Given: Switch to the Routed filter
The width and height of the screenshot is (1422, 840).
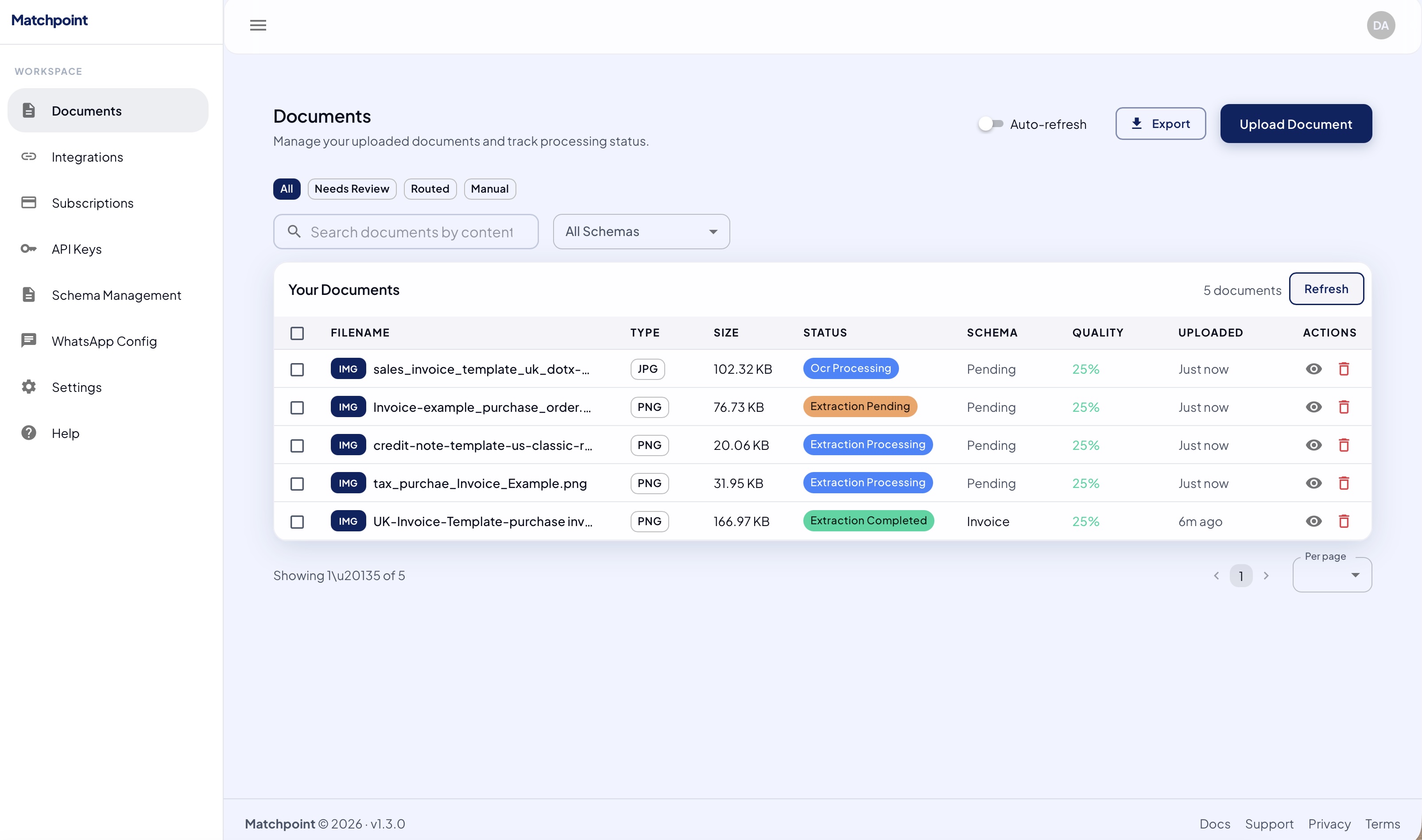Looking at the screenshot, I should pos(430,189).
